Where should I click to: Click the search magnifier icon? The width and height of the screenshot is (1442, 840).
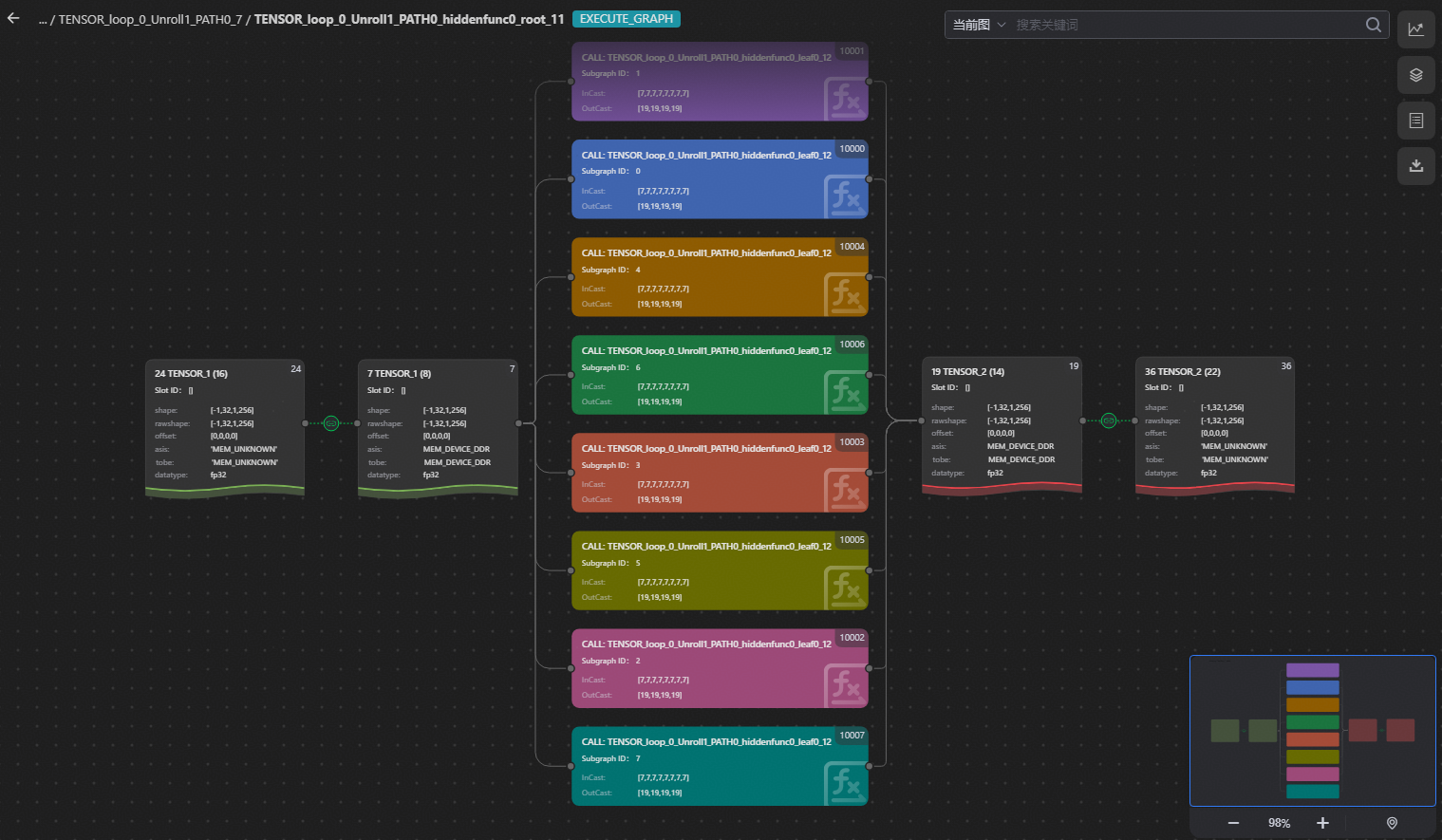click(x=1373, y=25)
